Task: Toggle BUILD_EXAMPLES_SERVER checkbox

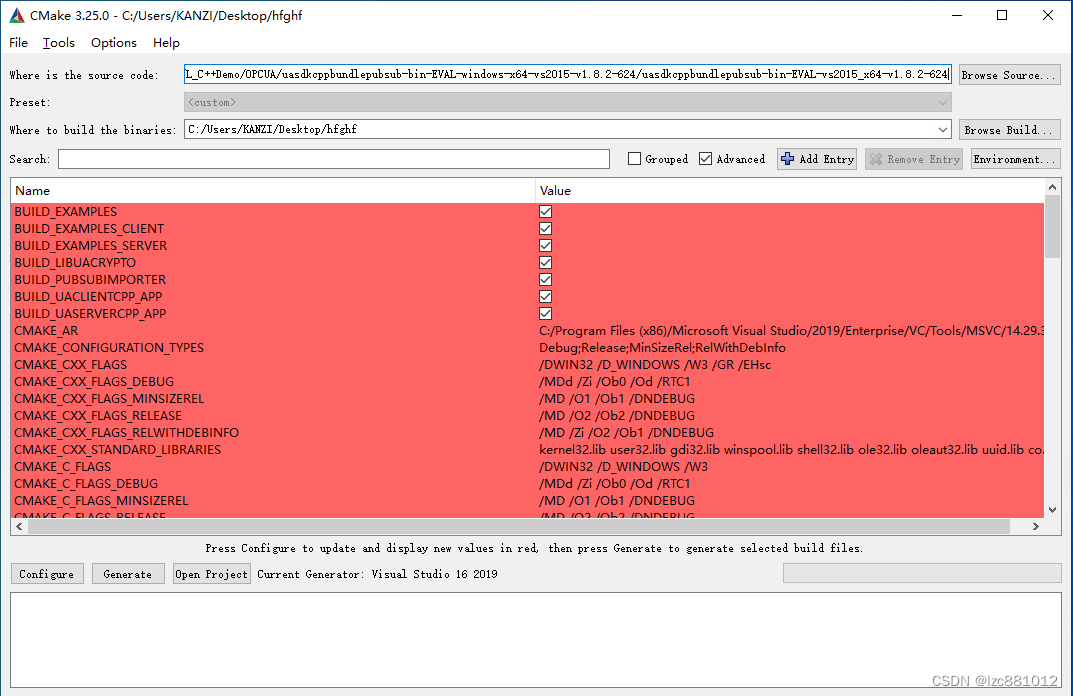Action: pos(545,246)
